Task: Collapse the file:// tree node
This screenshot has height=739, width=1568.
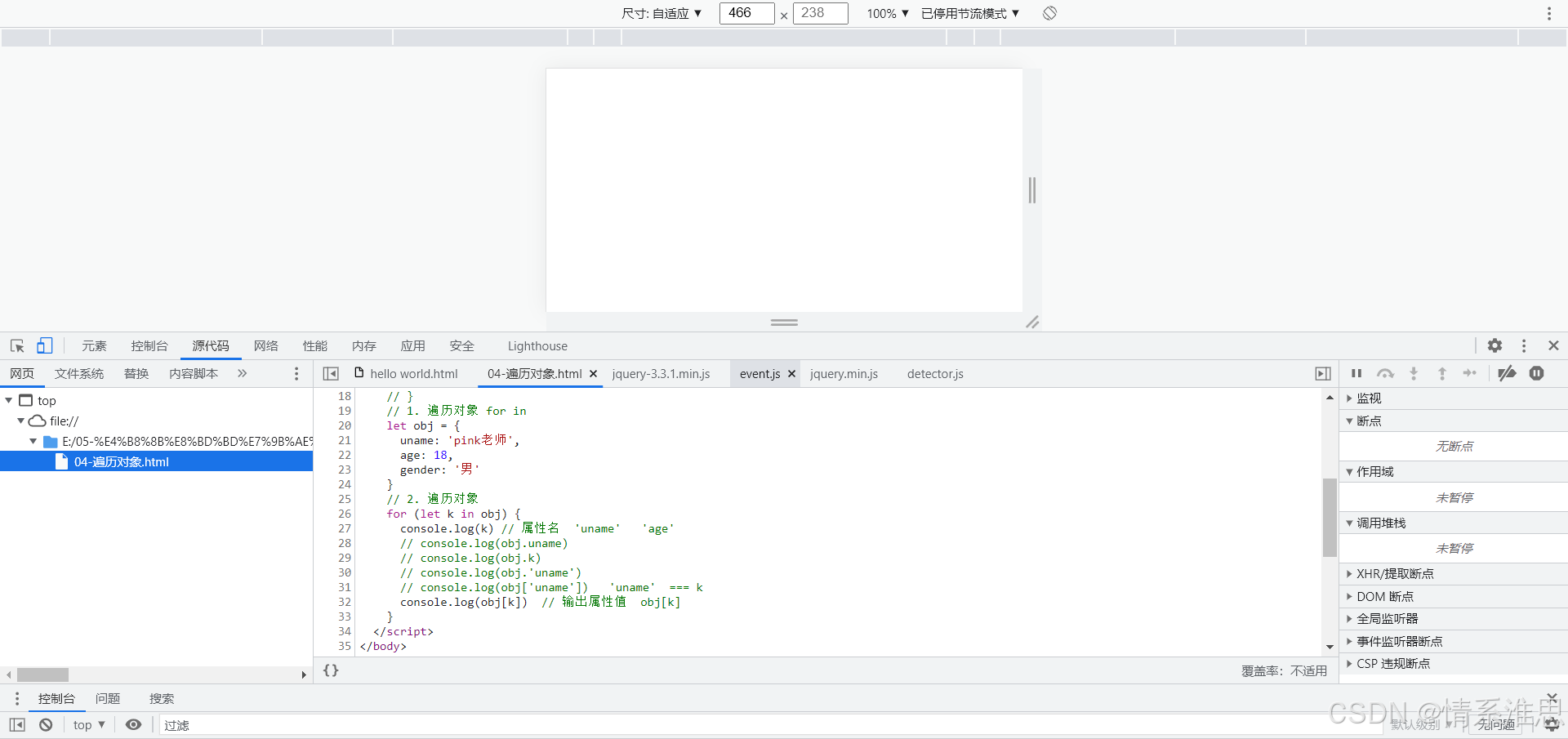Action: click(x=20, y=421)
